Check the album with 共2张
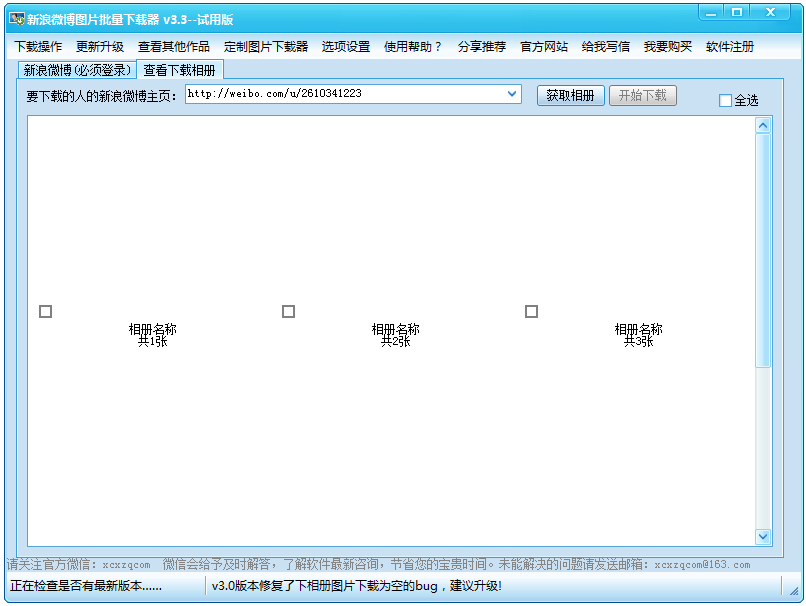This screenshot has height=606, width=806. (288, 311)
